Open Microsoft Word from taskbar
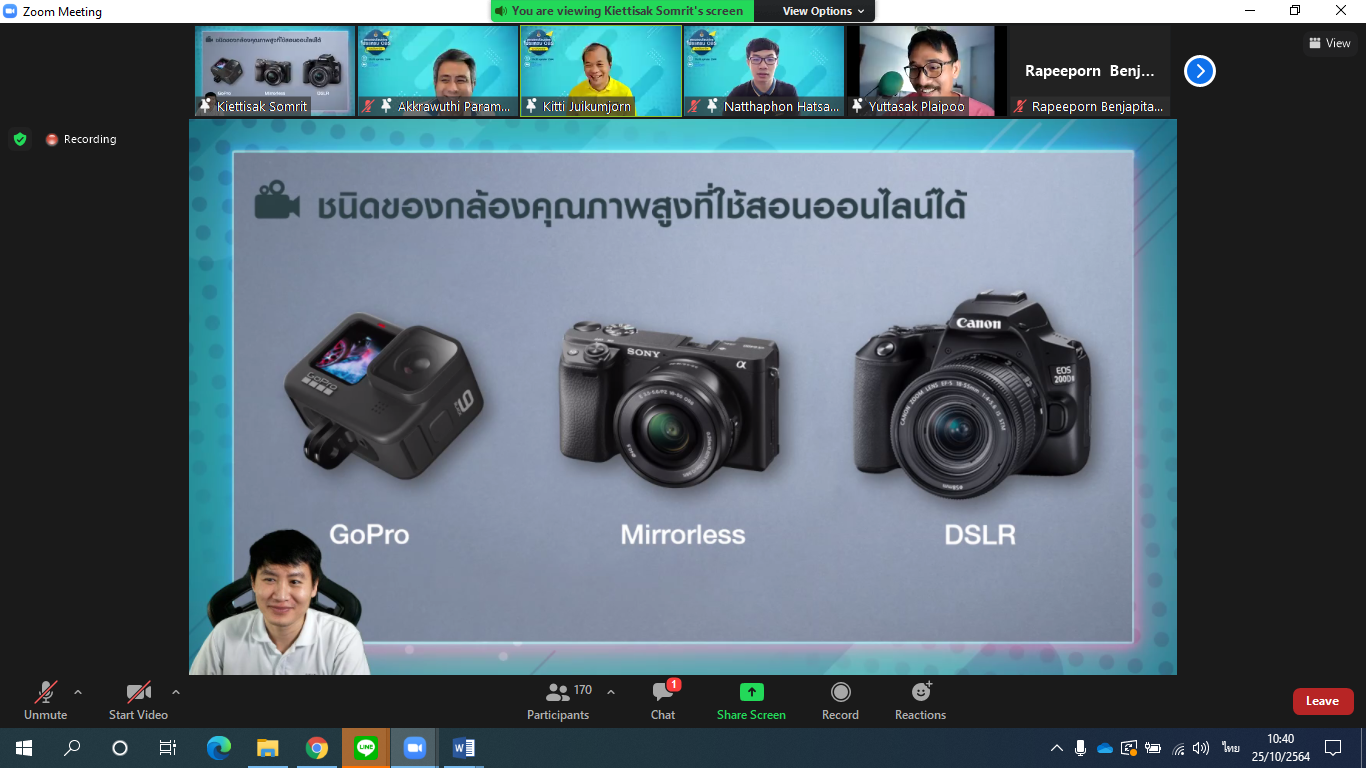1366x768 pixels. (x=464, y=747)
